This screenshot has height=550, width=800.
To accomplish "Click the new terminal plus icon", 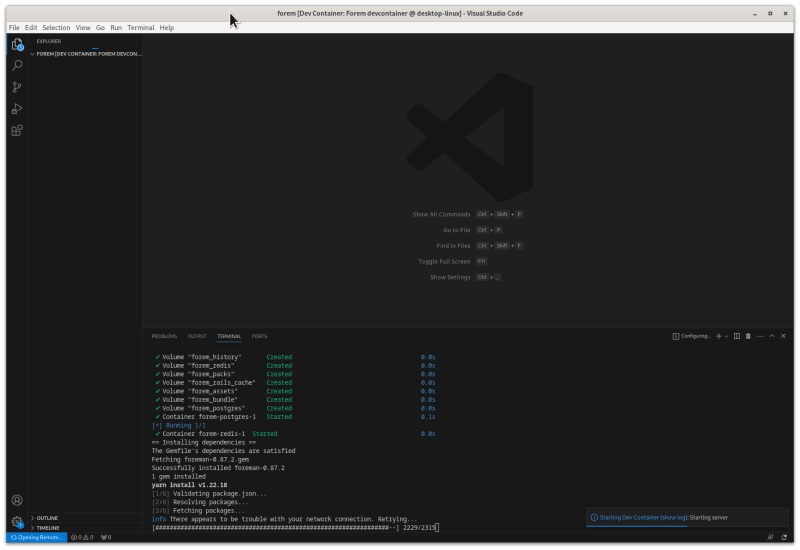I will pos(718,336).
